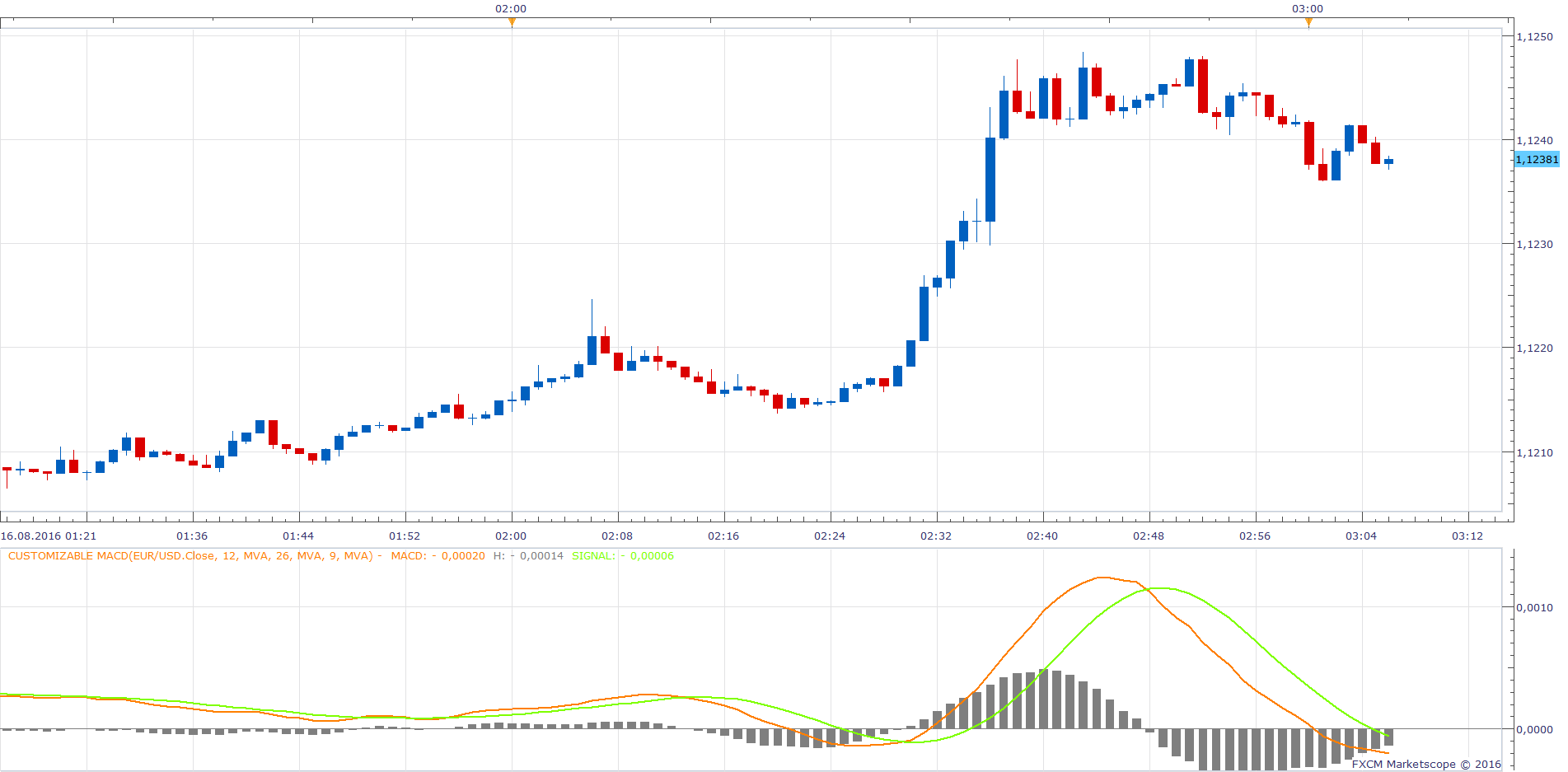Click the MACD value - 0,00020 label
Screen dimensions: 1568x772
click(438, 556)
